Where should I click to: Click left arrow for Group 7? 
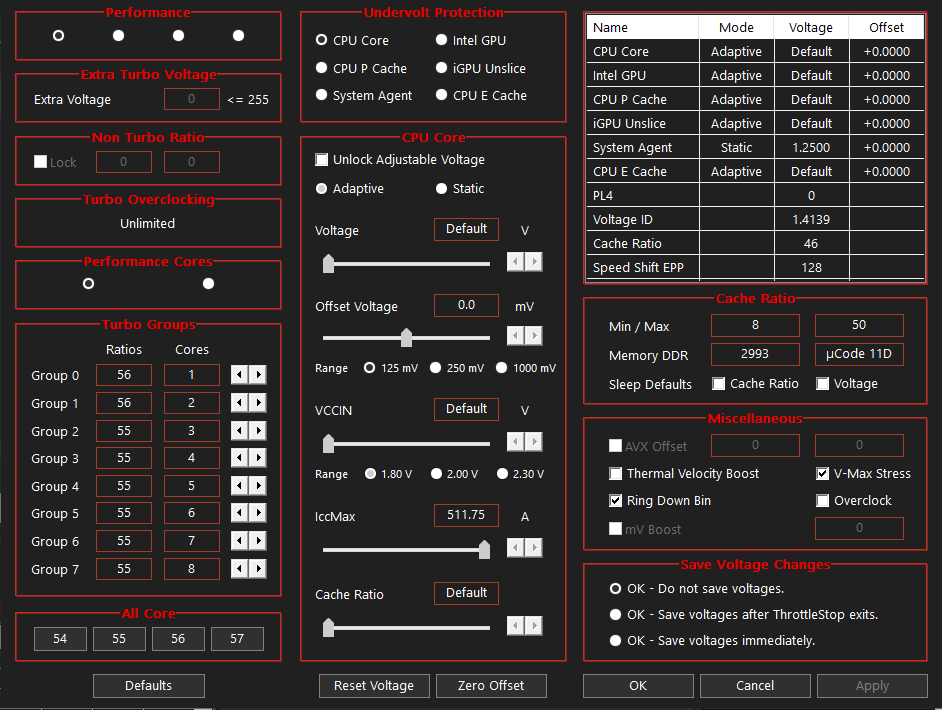239,568
